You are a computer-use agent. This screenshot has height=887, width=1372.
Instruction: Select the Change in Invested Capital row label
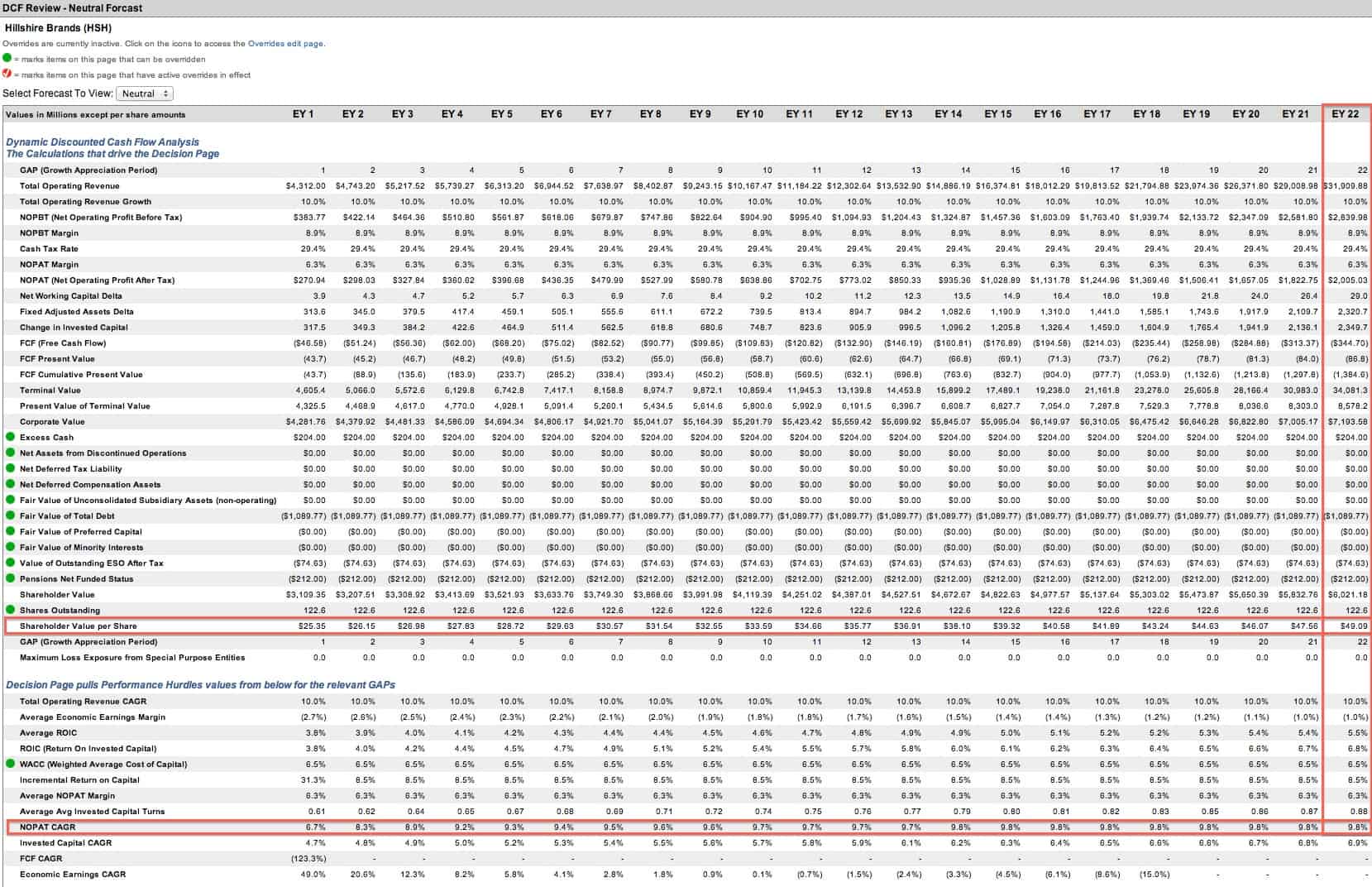tap(74, 328)
